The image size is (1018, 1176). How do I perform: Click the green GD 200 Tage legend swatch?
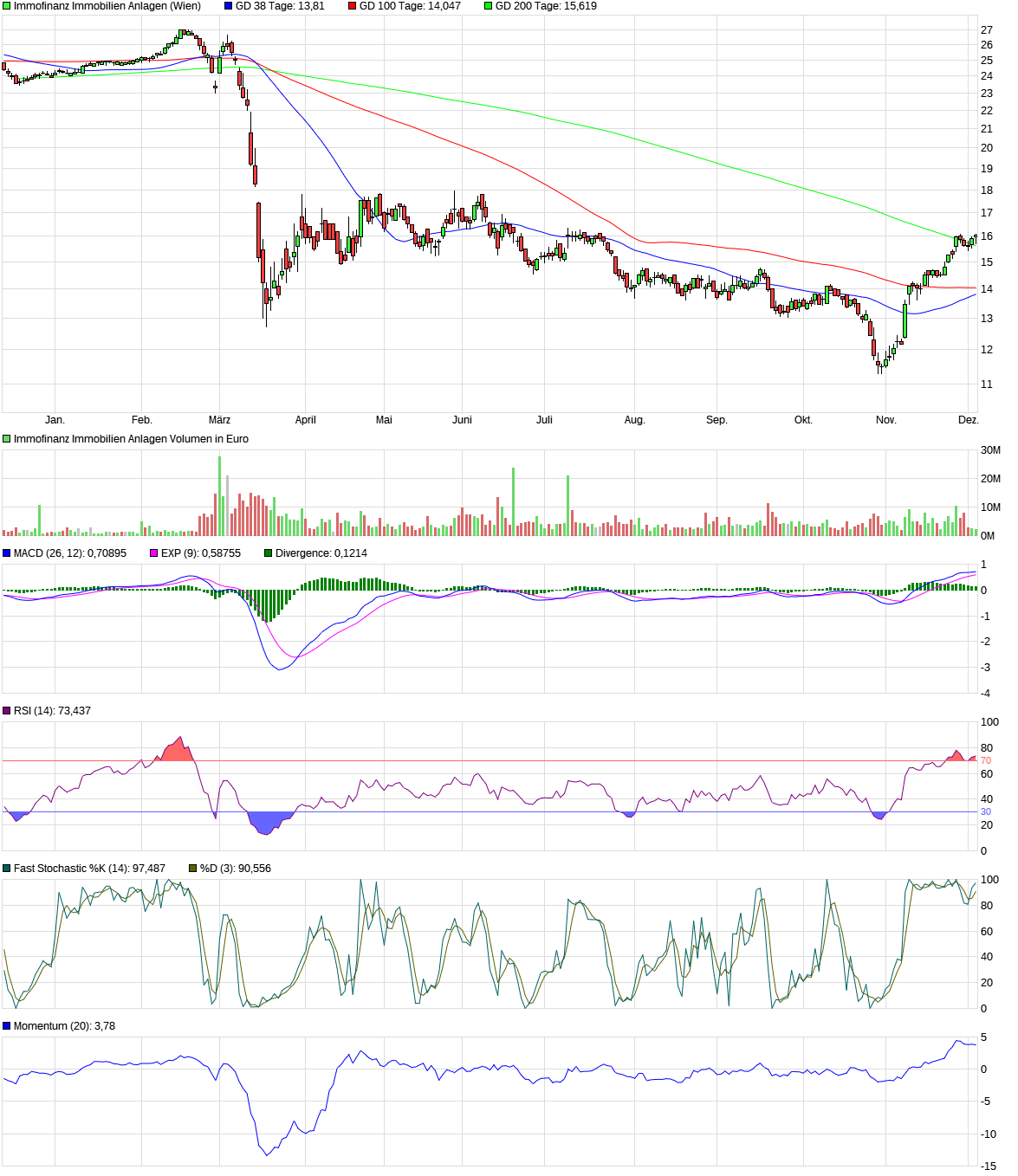point(489,6)
